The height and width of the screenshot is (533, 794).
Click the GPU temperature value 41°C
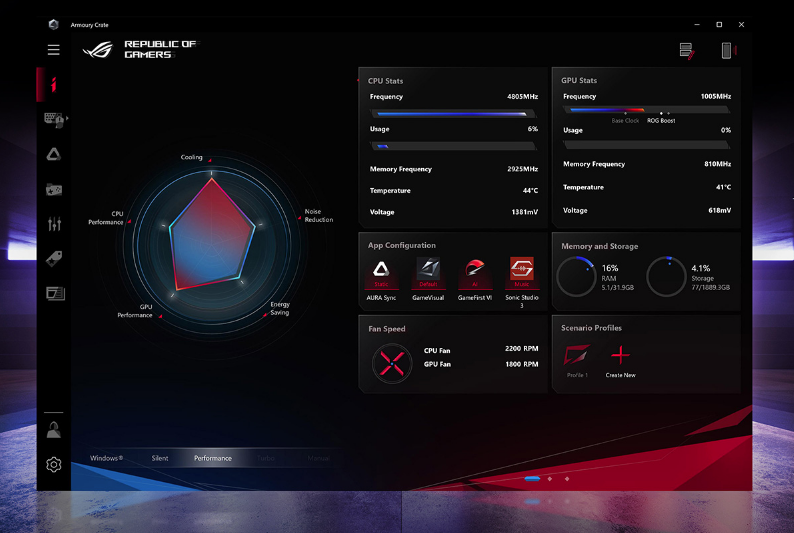tap(724, 187)
